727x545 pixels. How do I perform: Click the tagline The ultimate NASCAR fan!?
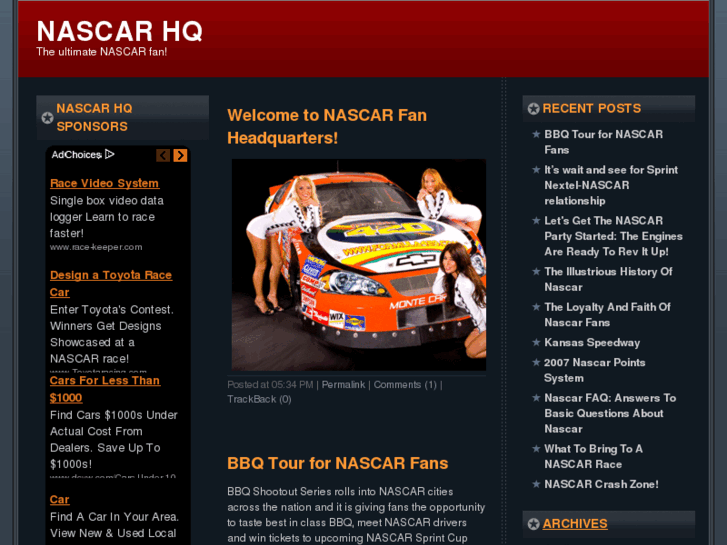click(x=102, y=51)
